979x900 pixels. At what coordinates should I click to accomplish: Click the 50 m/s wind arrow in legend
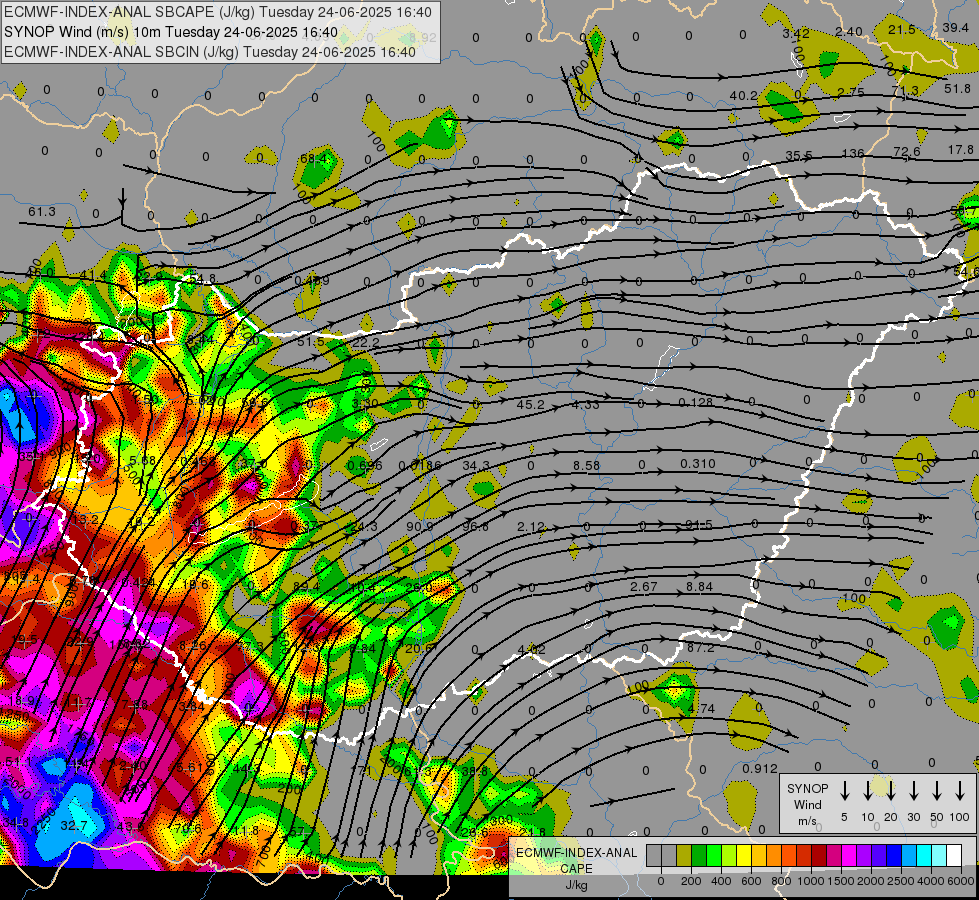point(937,791)
